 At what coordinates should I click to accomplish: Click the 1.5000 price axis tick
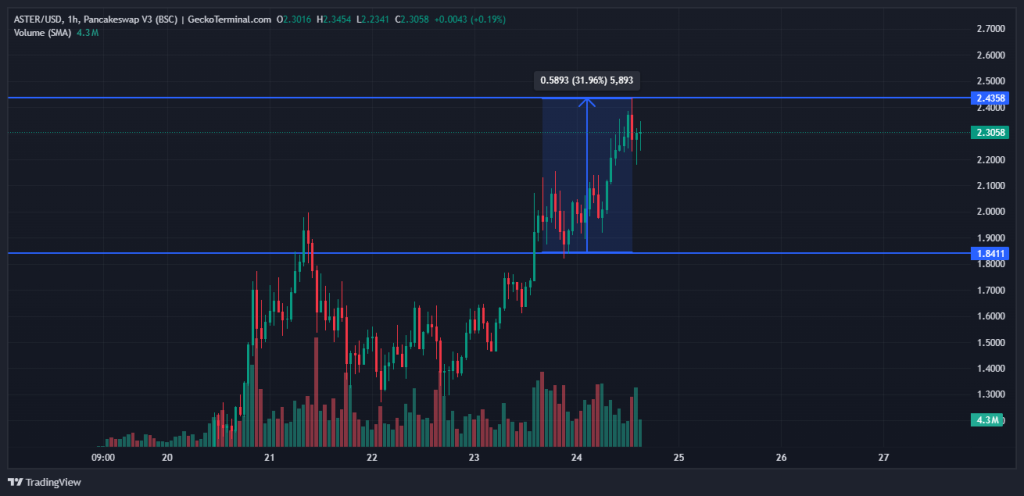click(x=991, y=342)
